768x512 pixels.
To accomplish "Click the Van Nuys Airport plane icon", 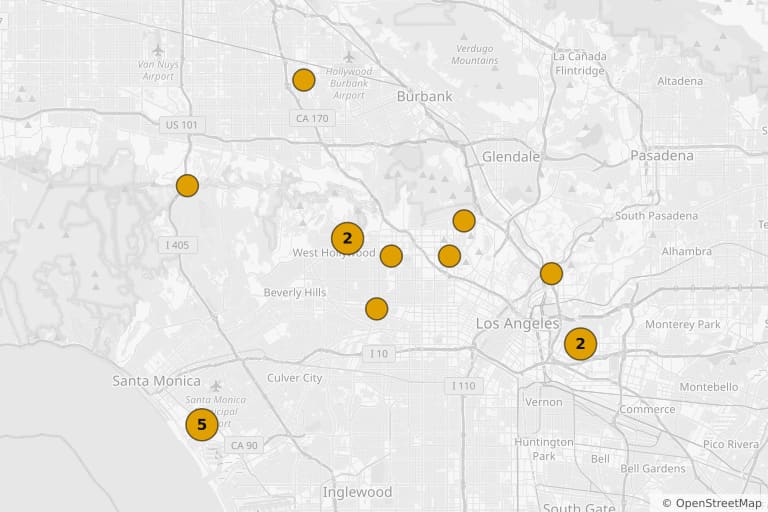I will 158,50.
